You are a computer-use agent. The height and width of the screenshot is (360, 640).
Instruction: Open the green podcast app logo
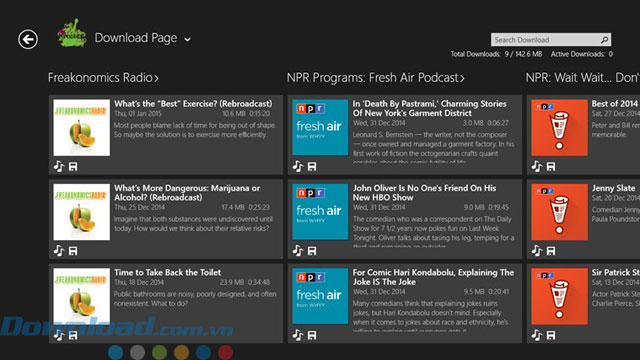coord(72,33)
